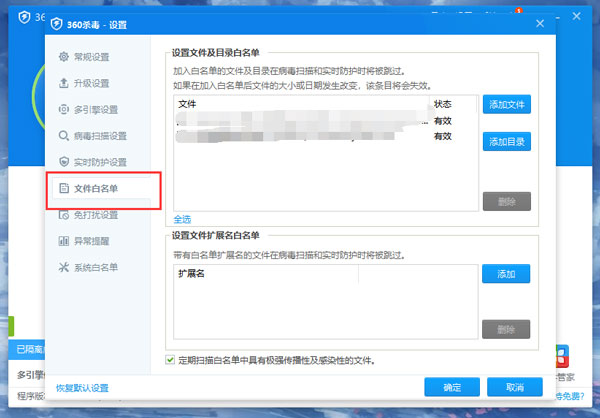Click the 扩展名 column header
The image size is (600, 418).
click(266, 274)
